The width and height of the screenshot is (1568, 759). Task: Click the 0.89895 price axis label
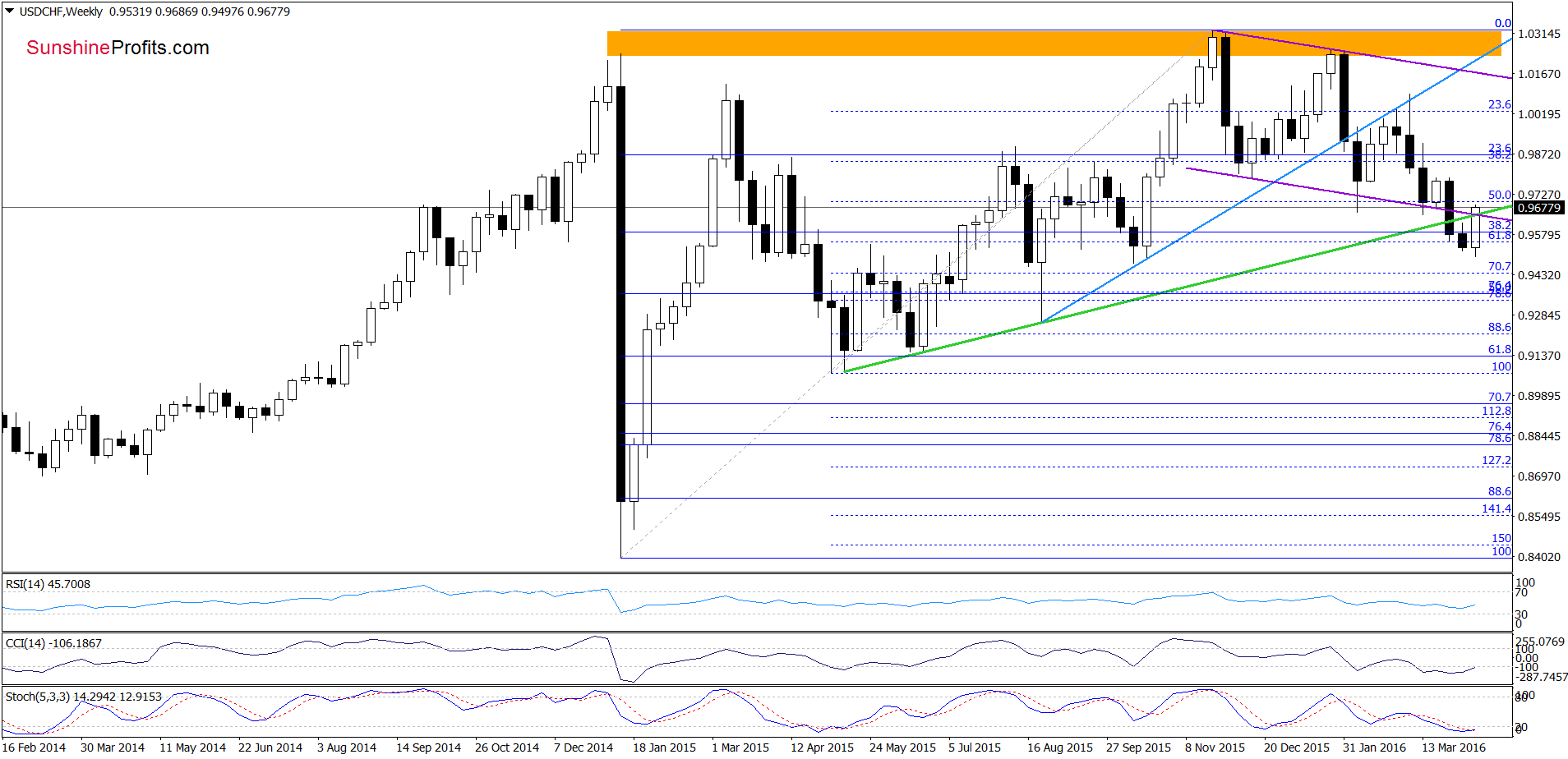(x=1538, y=396)
